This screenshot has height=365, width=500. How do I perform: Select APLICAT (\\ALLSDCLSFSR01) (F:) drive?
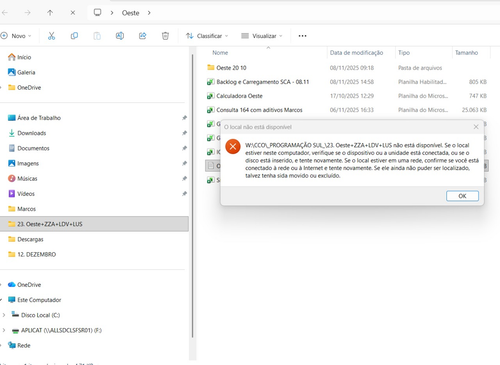tap(57, 330)
